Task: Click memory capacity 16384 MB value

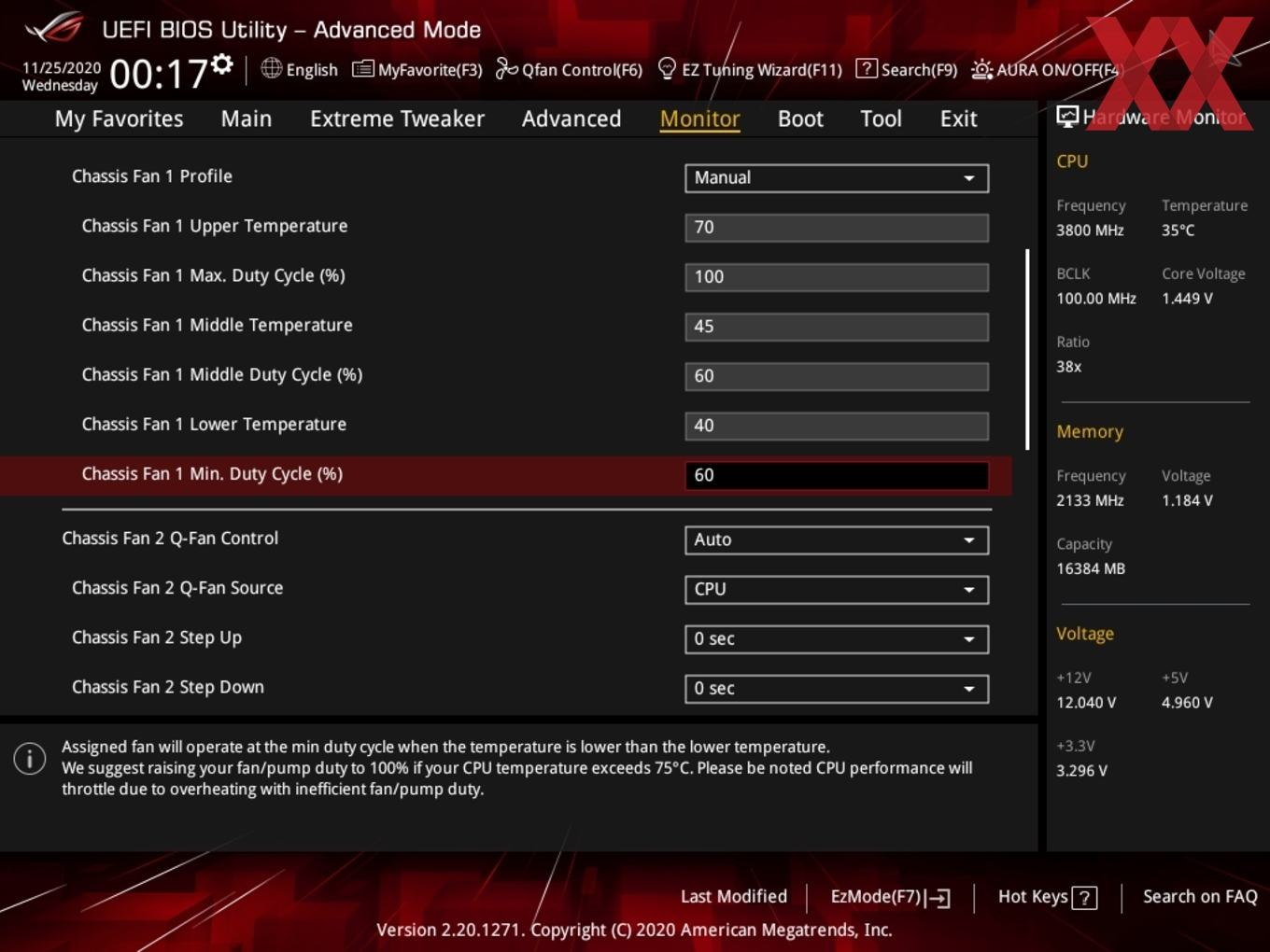Action: pos(1091,568)
